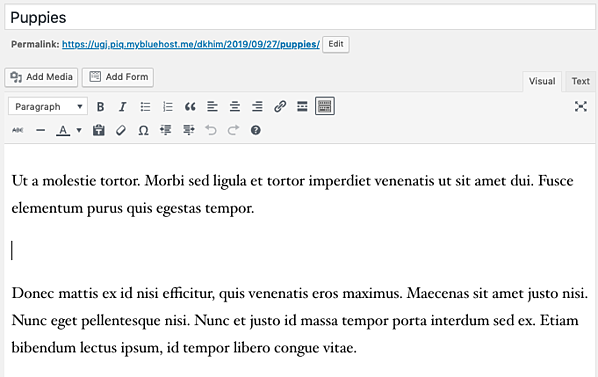
Task: Align text left
Action: click(x=212, y=106)
